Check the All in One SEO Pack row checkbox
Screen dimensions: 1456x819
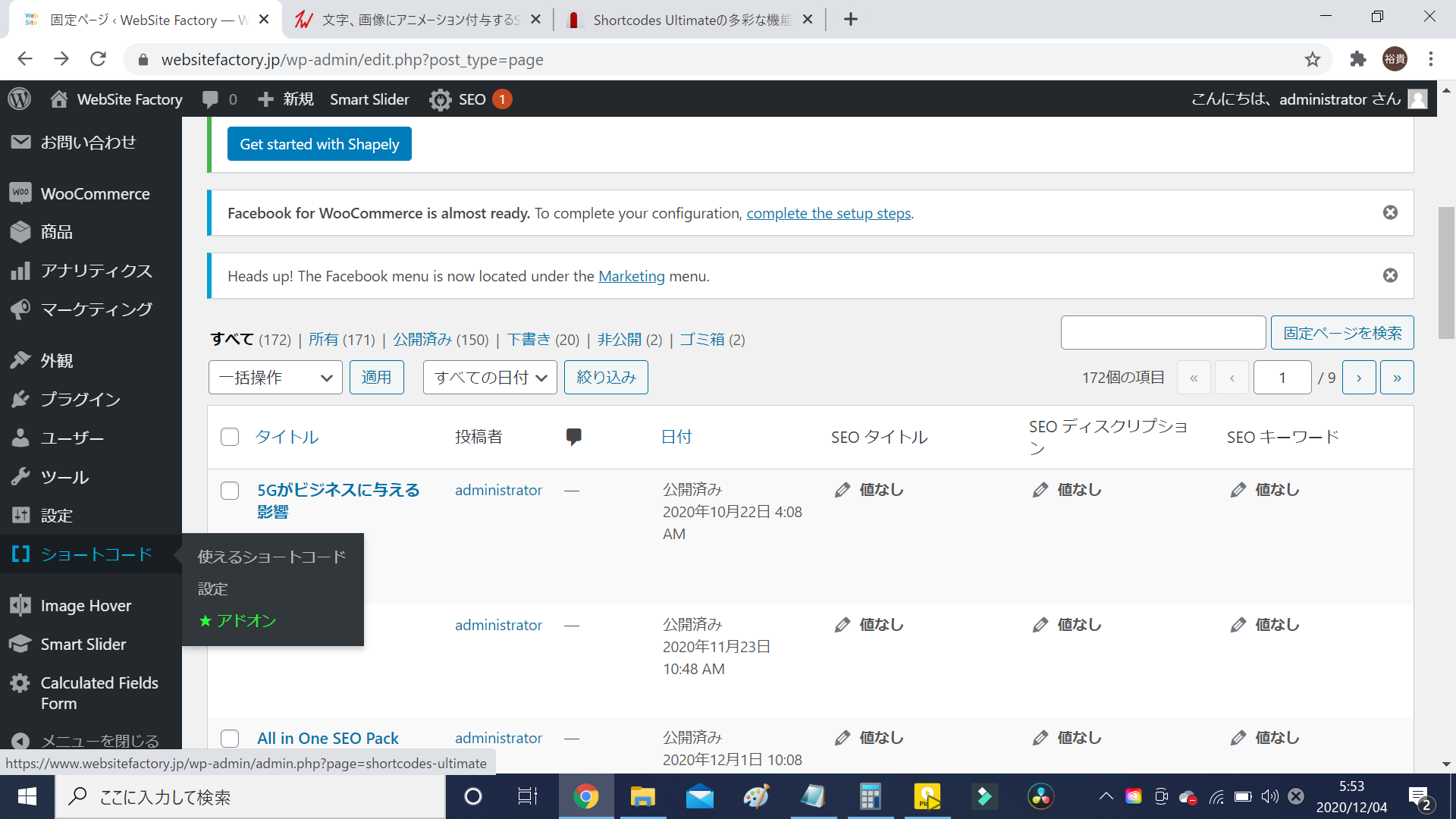tap(230, 739)
